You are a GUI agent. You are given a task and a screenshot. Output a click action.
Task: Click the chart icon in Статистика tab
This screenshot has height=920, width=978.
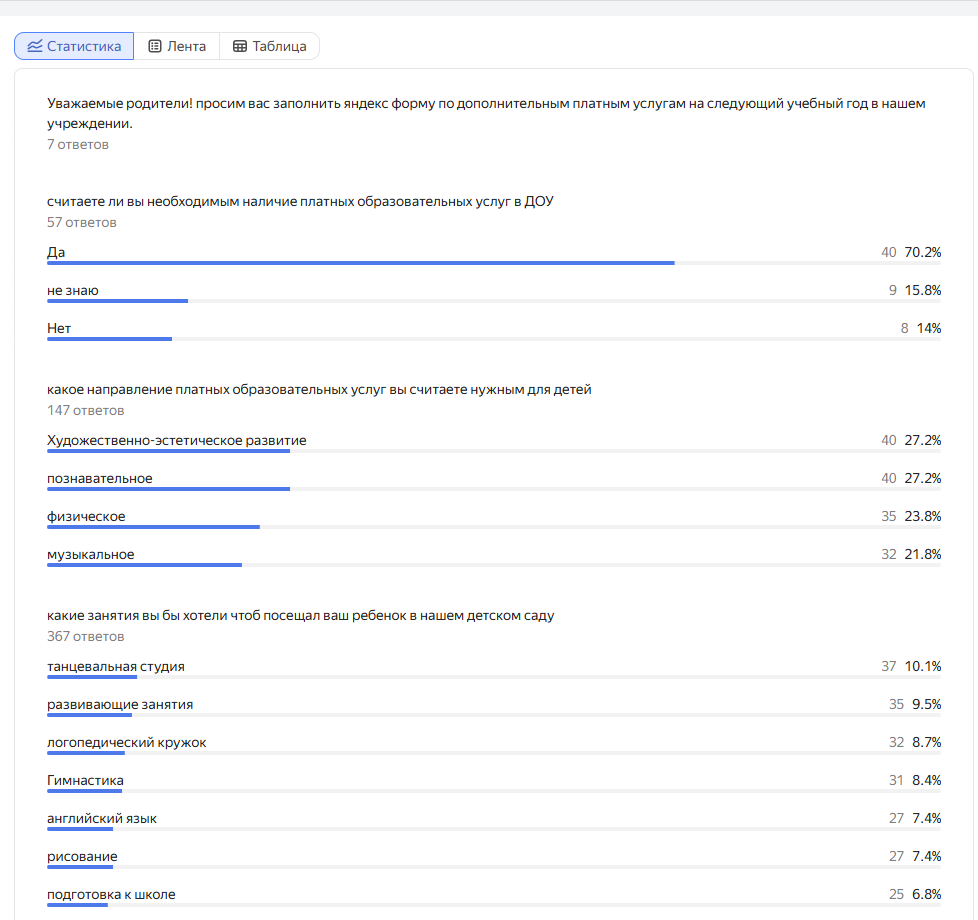tap(35, 46)
